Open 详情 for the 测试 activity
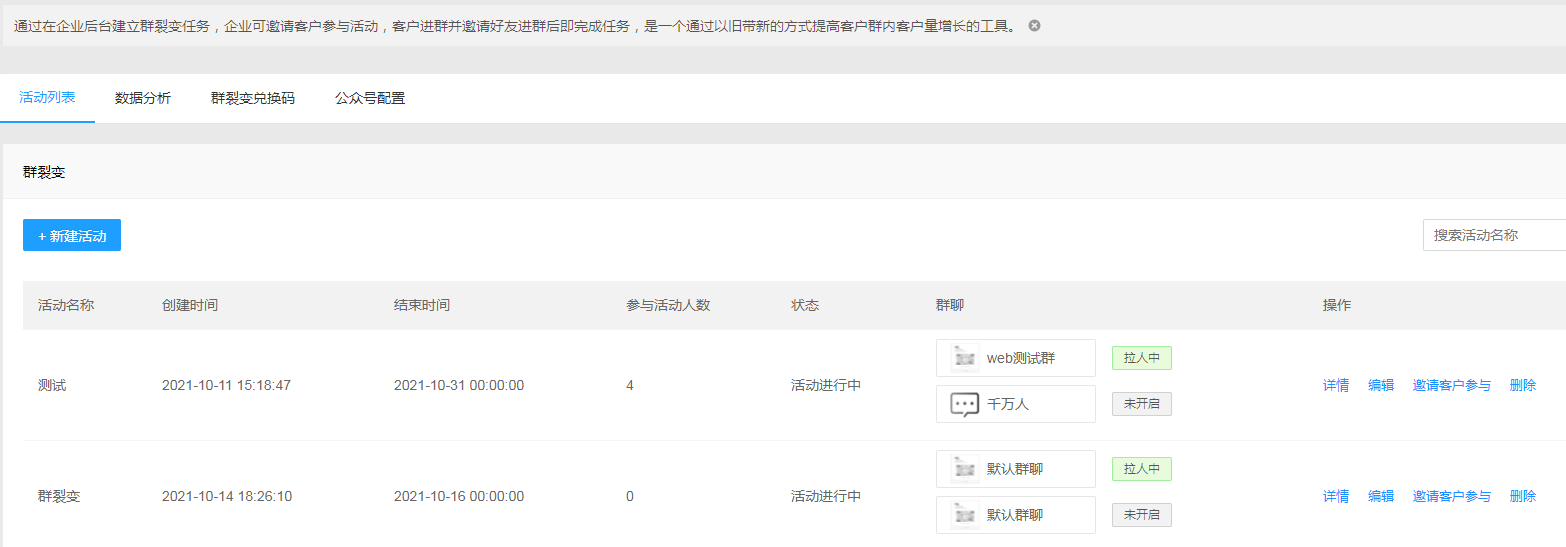 point(1336,385)
